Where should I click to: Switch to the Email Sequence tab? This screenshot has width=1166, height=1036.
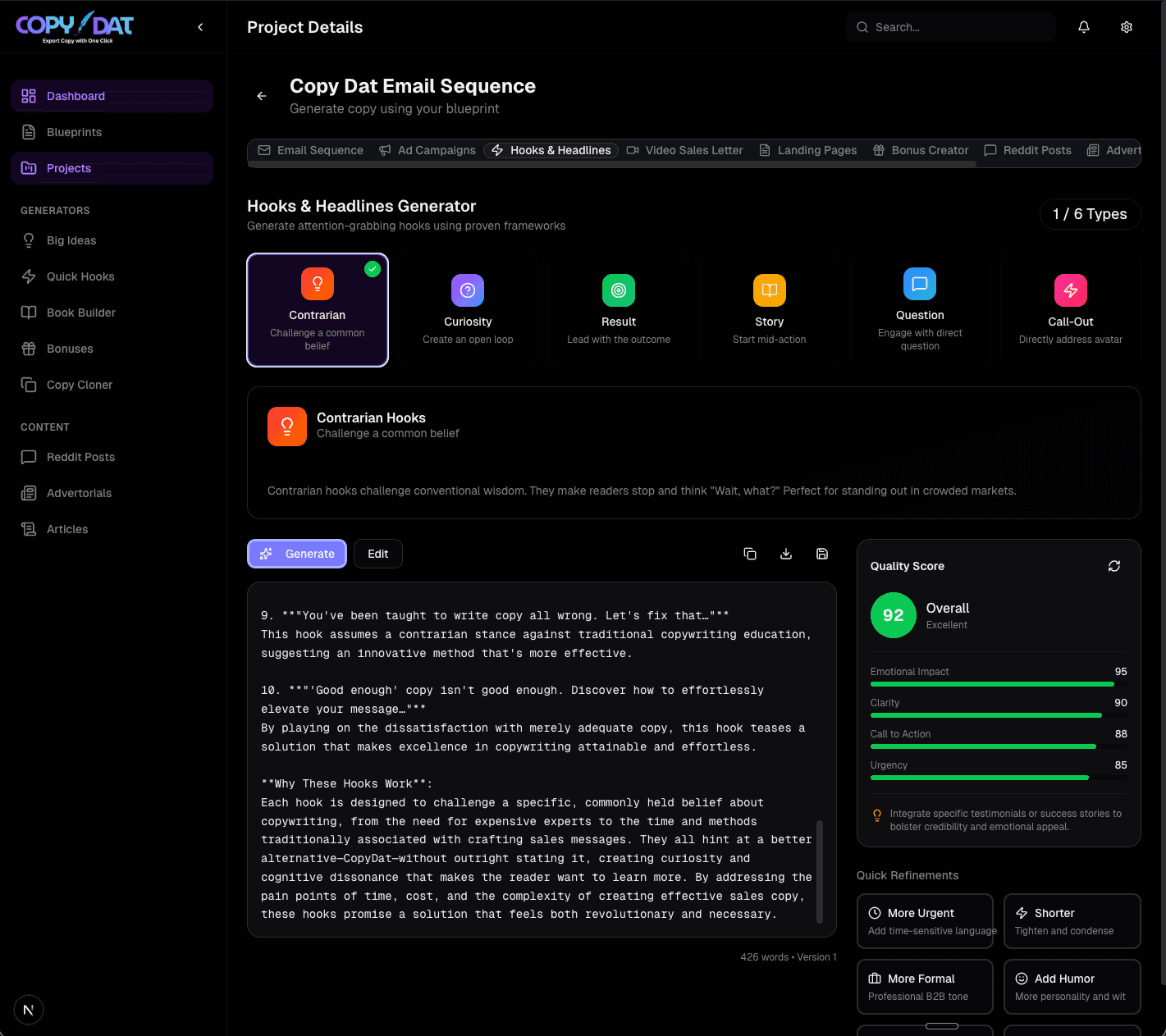pos(311,150)
